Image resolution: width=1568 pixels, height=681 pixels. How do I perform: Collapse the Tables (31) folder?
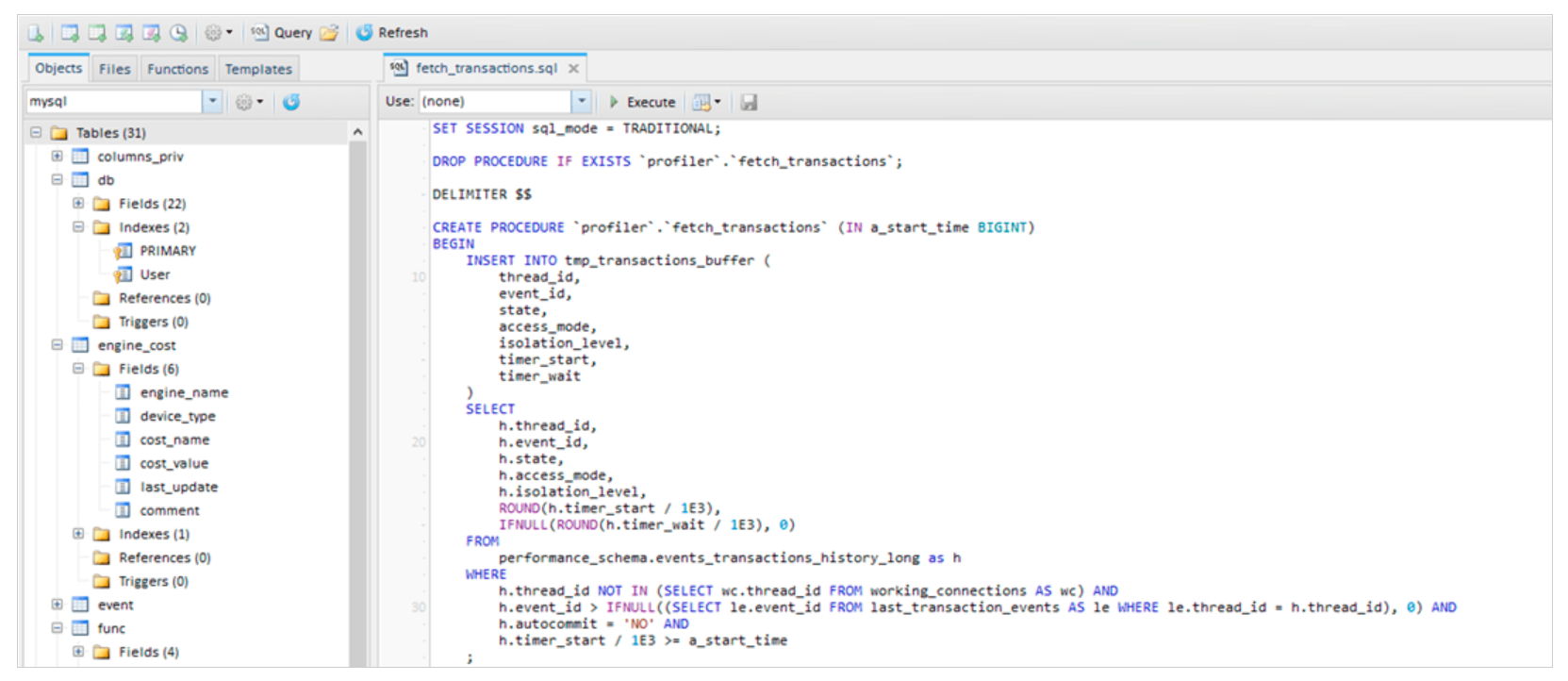[x=36, y=133]
